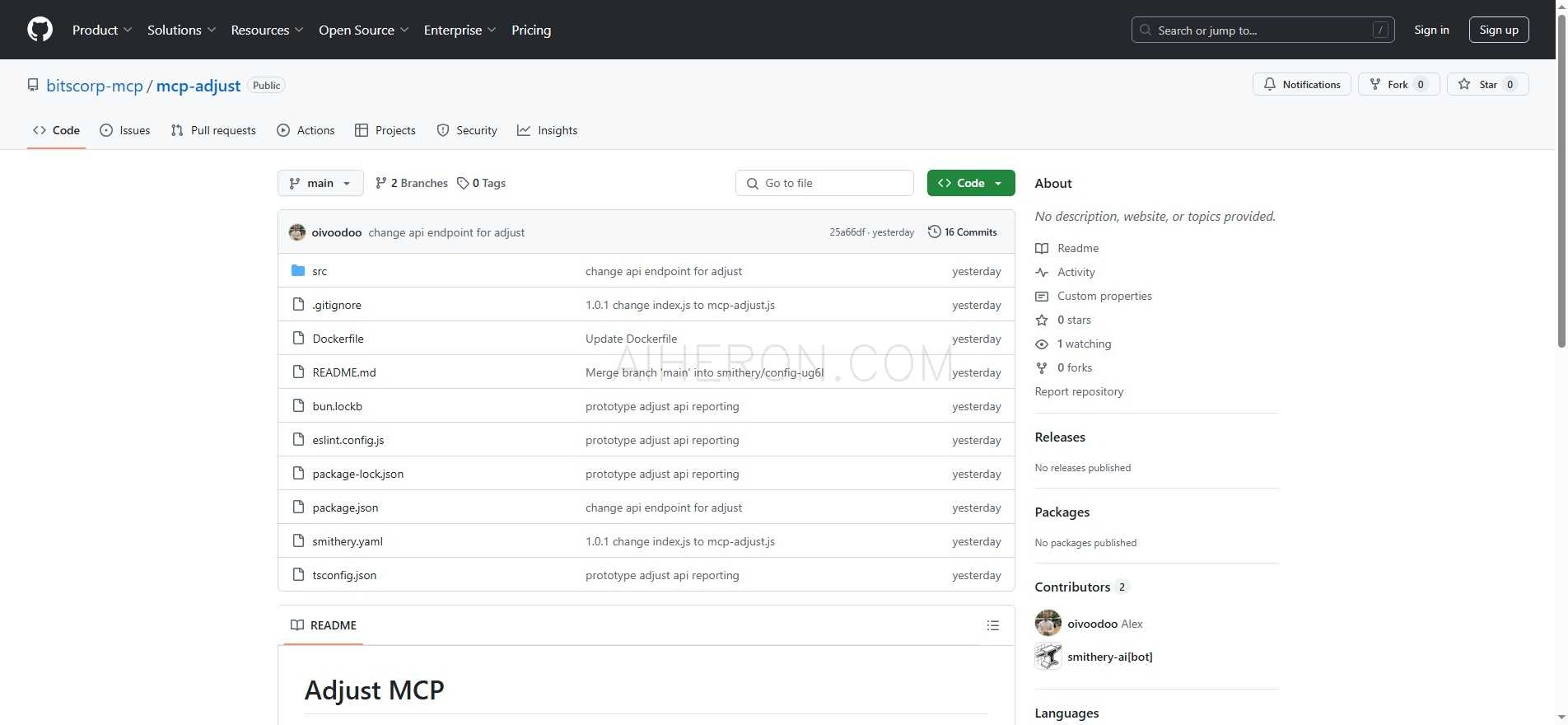Open the Releases heading link

(x=1060, y=437)
